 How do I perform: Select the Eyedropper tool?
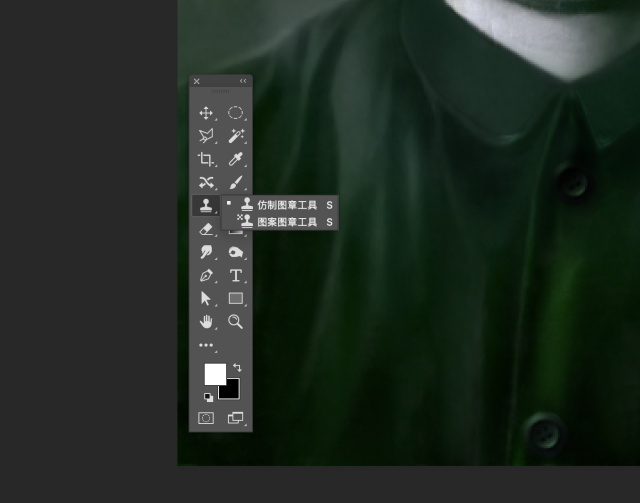[236, 159]
